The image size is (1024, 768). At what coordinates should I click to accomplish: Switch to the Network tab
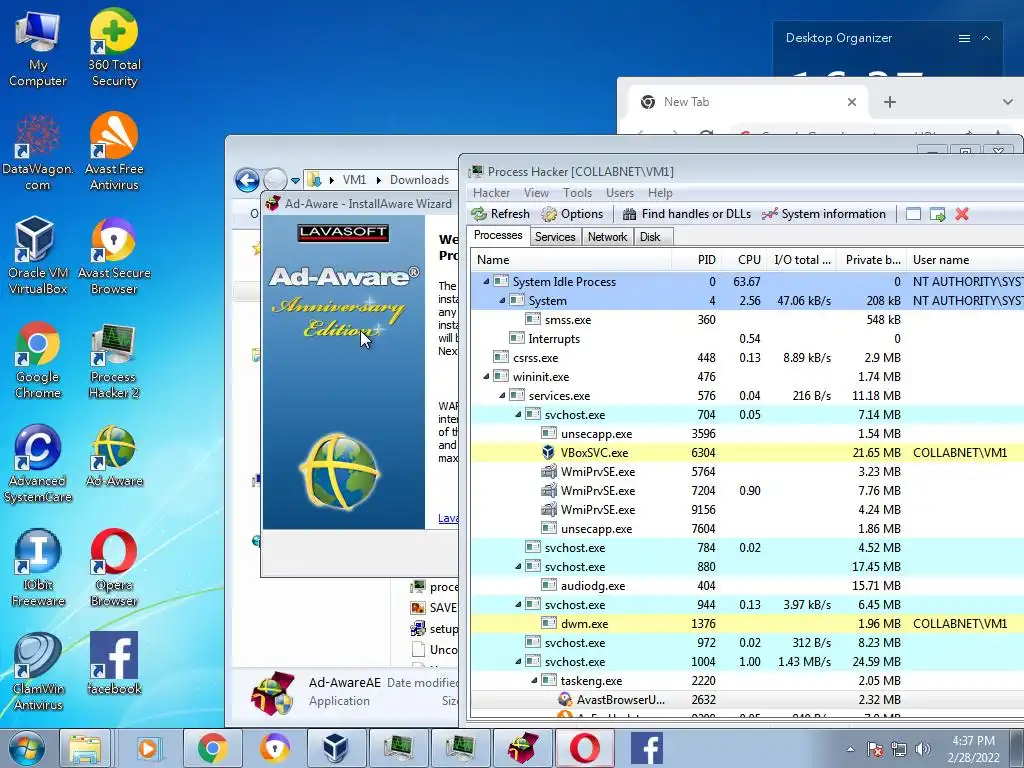click(x=607, y=236)
